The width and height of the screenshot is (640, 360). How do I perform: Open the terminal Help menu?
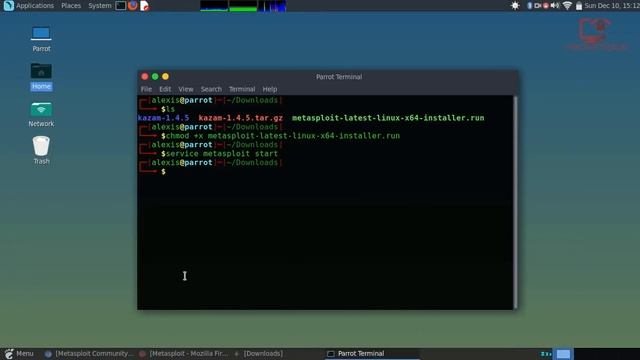[270, 89]
